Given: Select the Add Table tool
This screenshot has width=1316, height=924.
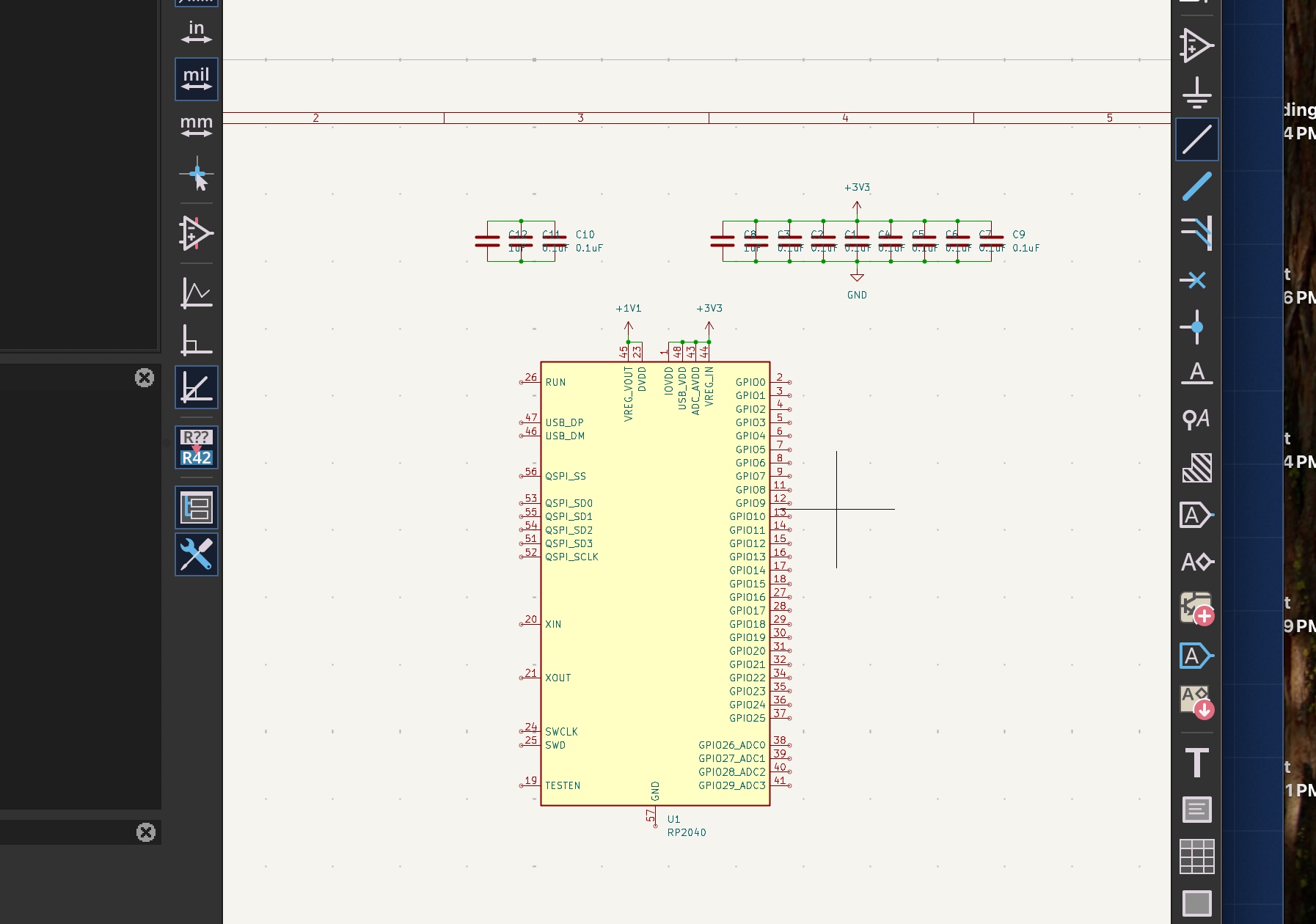Looking at the screenshot, I should pyautogui.click(x=1196, y=857).
